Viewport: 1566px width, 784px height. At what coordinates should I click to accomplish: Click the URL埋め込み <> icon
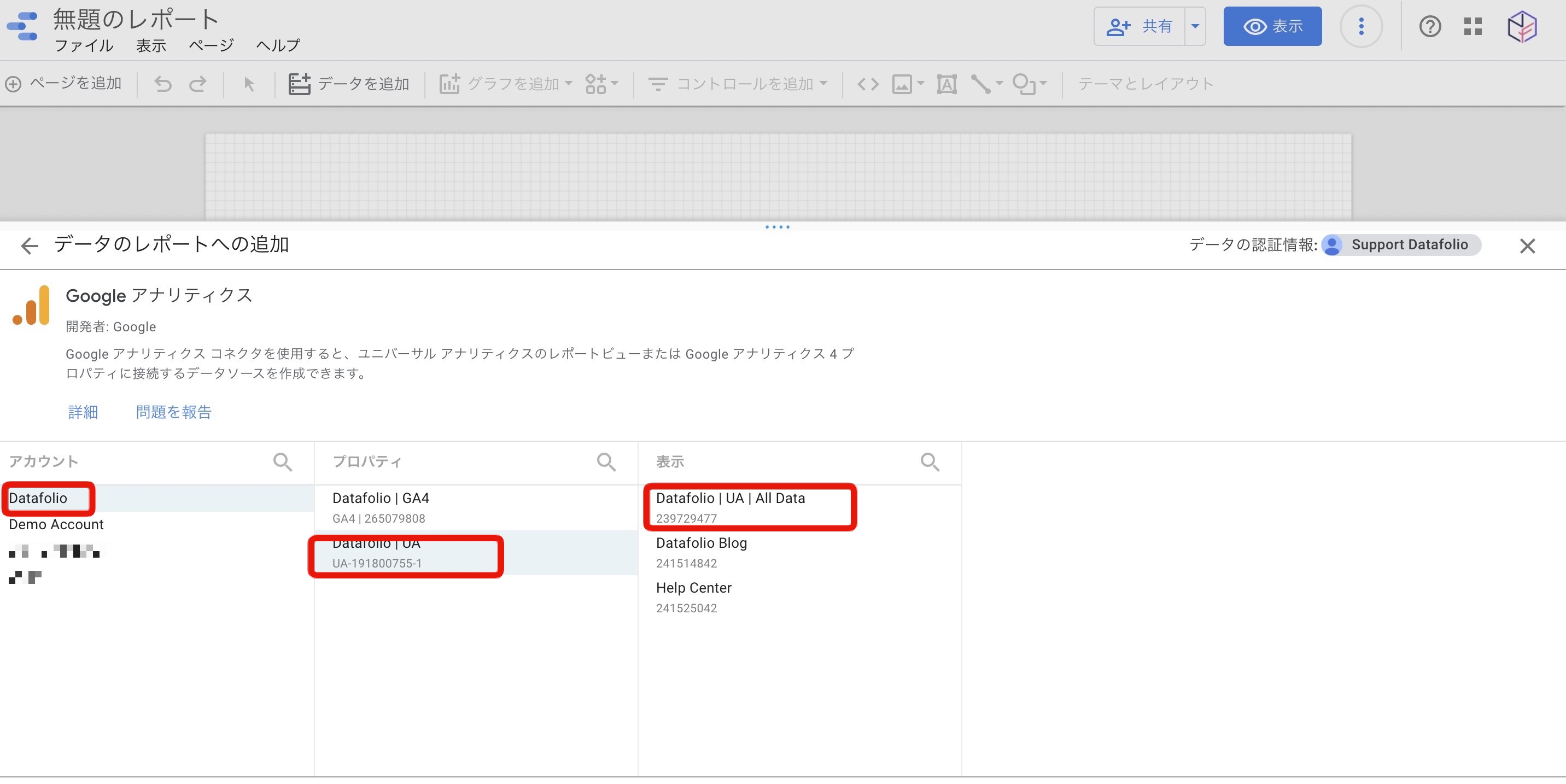(868, 85)
